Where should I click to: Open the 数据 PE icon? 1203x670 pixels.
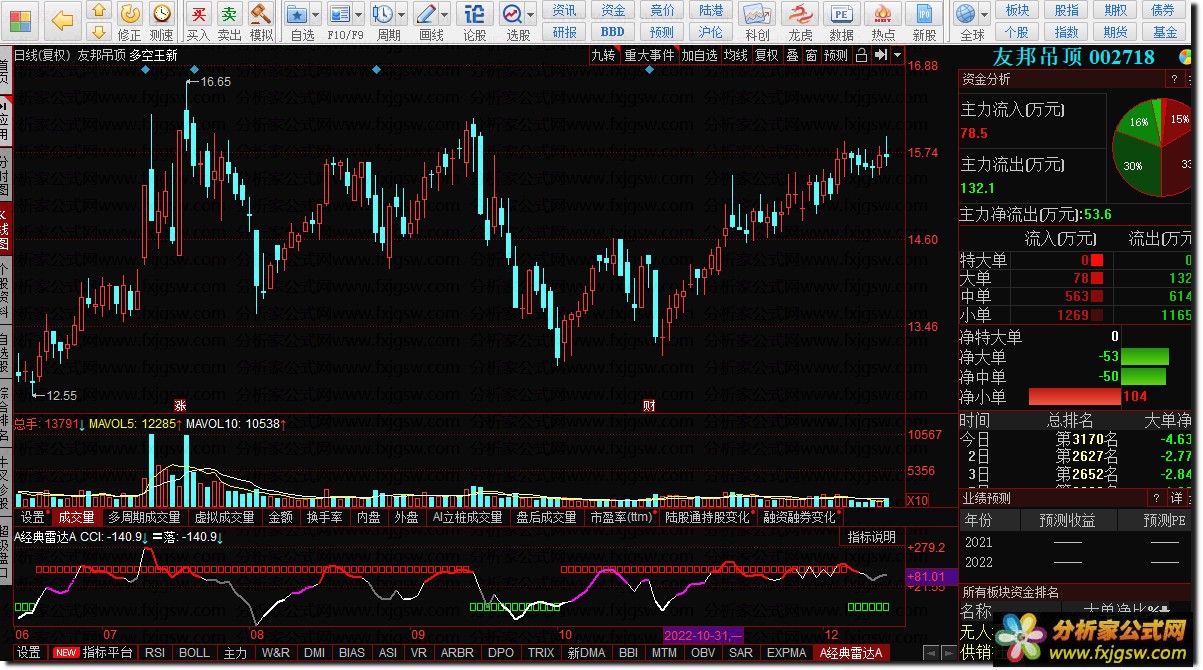pyautogui.click(x=842, y=14)
